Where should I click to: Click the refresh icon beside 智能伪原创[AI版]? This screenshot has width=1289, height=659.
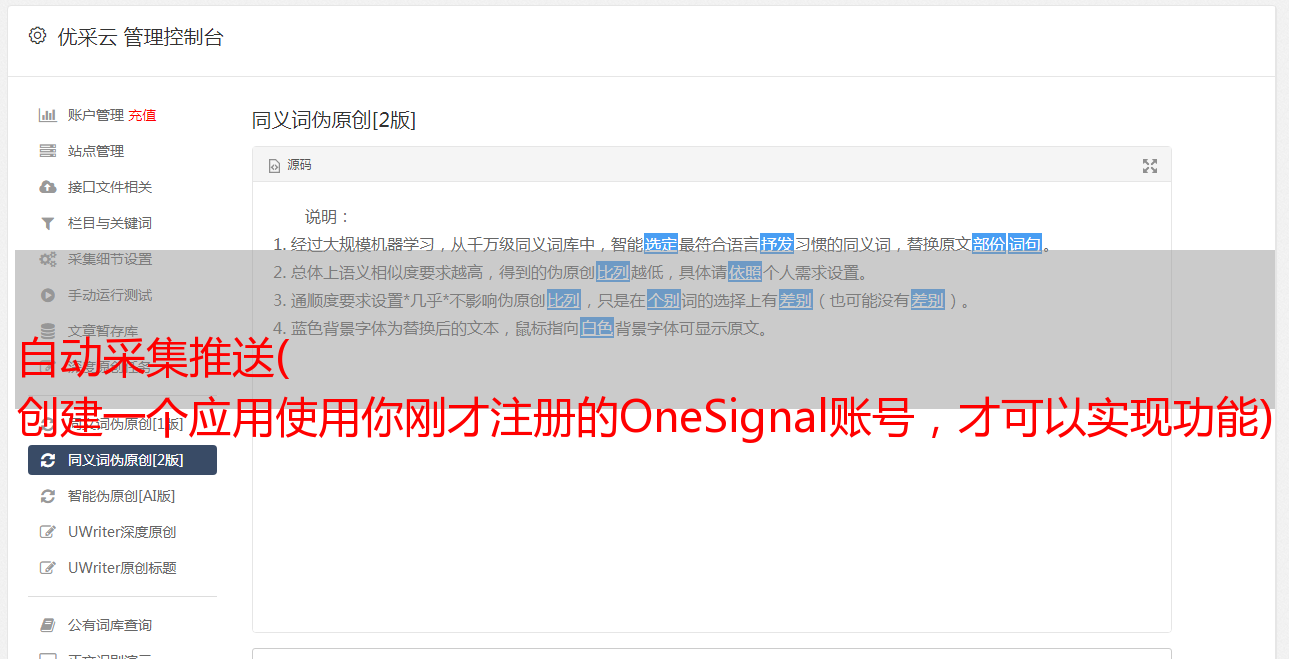(x=47, y=496)
